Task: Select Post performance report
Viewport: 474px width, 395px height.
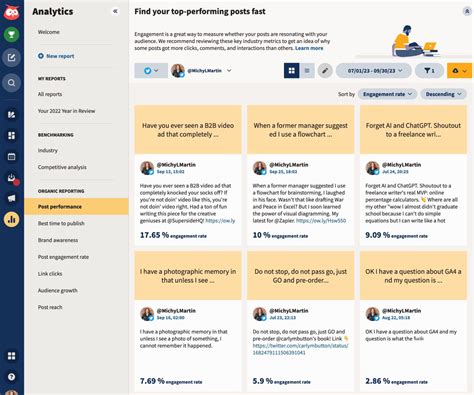Action: pyautogui.click(x=76, y=206)
